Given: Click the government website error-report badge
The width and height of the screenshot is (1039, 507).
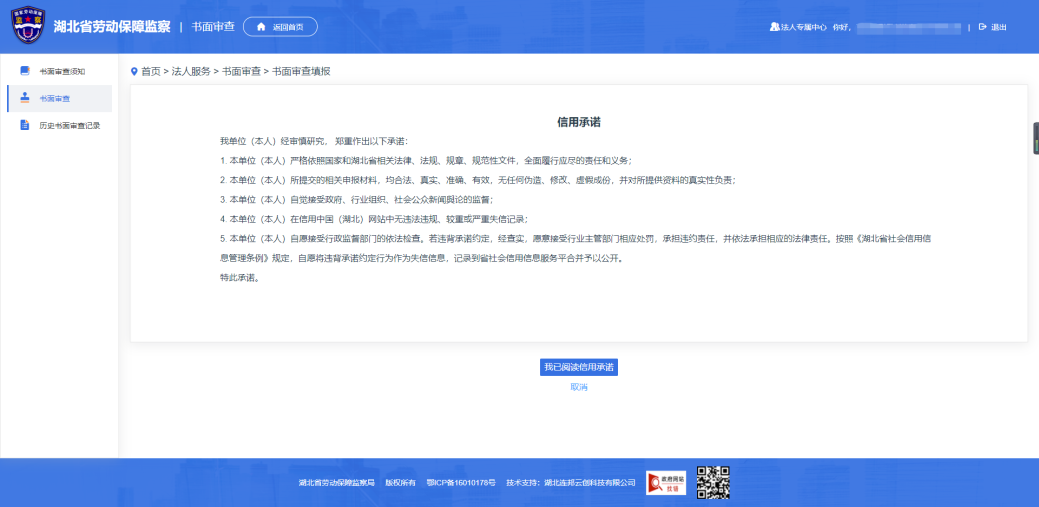Looking at the screenshot, I should [x=666, y=482].
